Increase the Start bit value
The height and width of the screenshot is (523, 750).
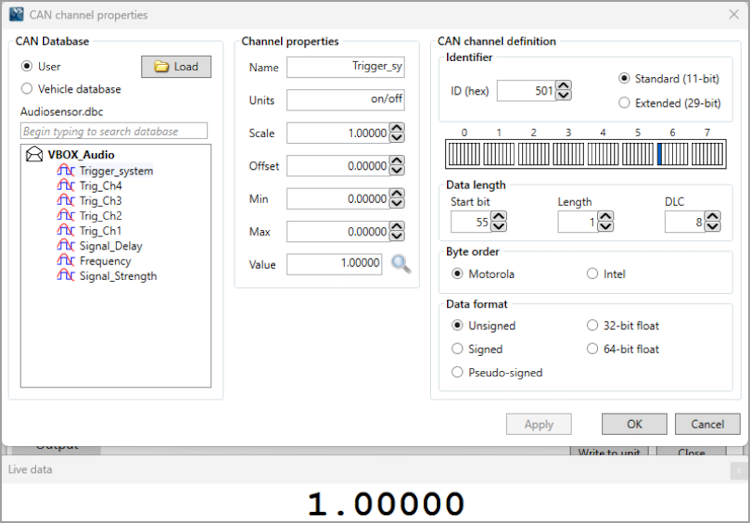point(498,217)
